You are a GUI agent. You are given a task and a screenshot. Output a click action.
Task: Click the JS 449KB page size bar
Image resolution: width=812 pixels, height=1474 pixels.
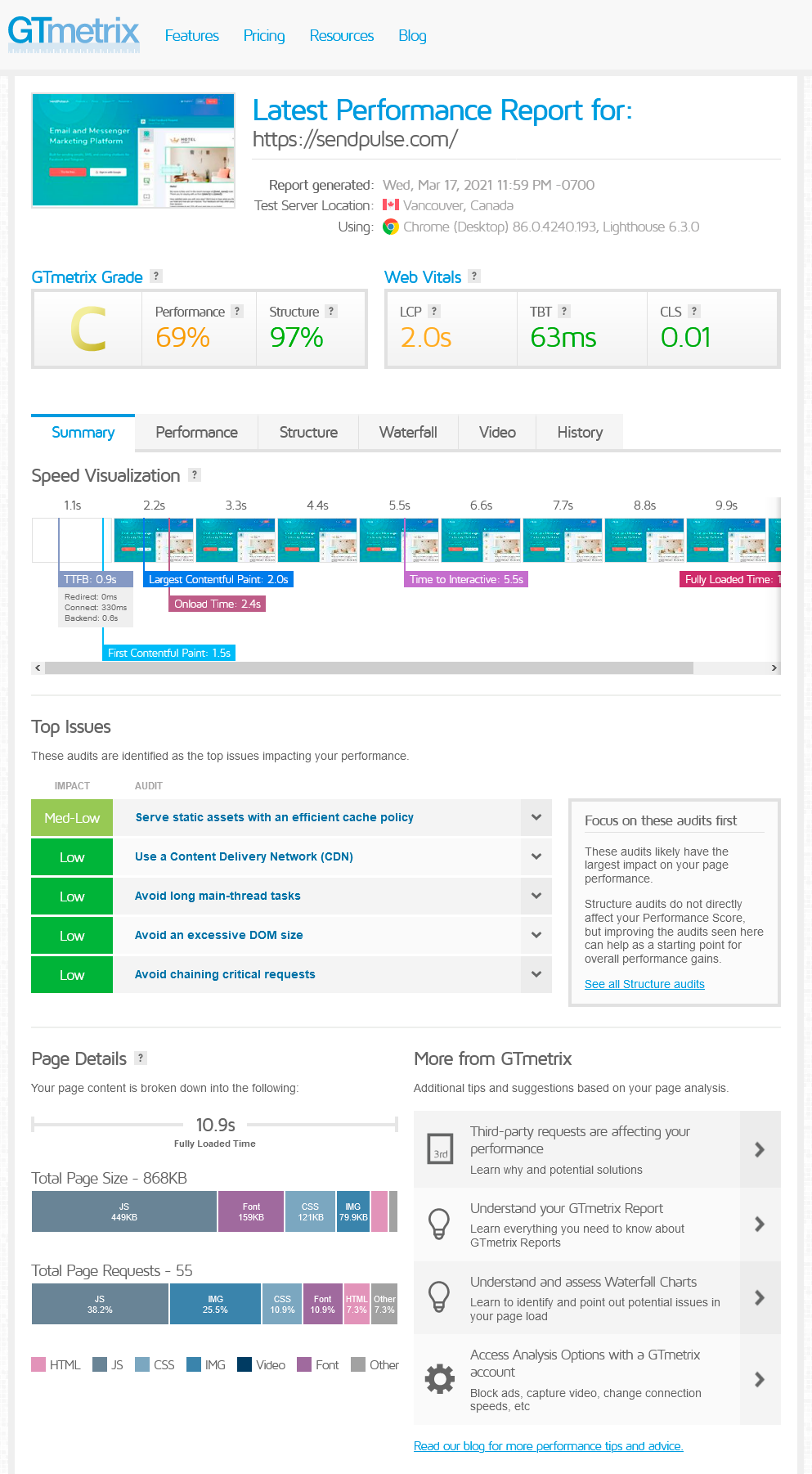tap(124, 1211)
